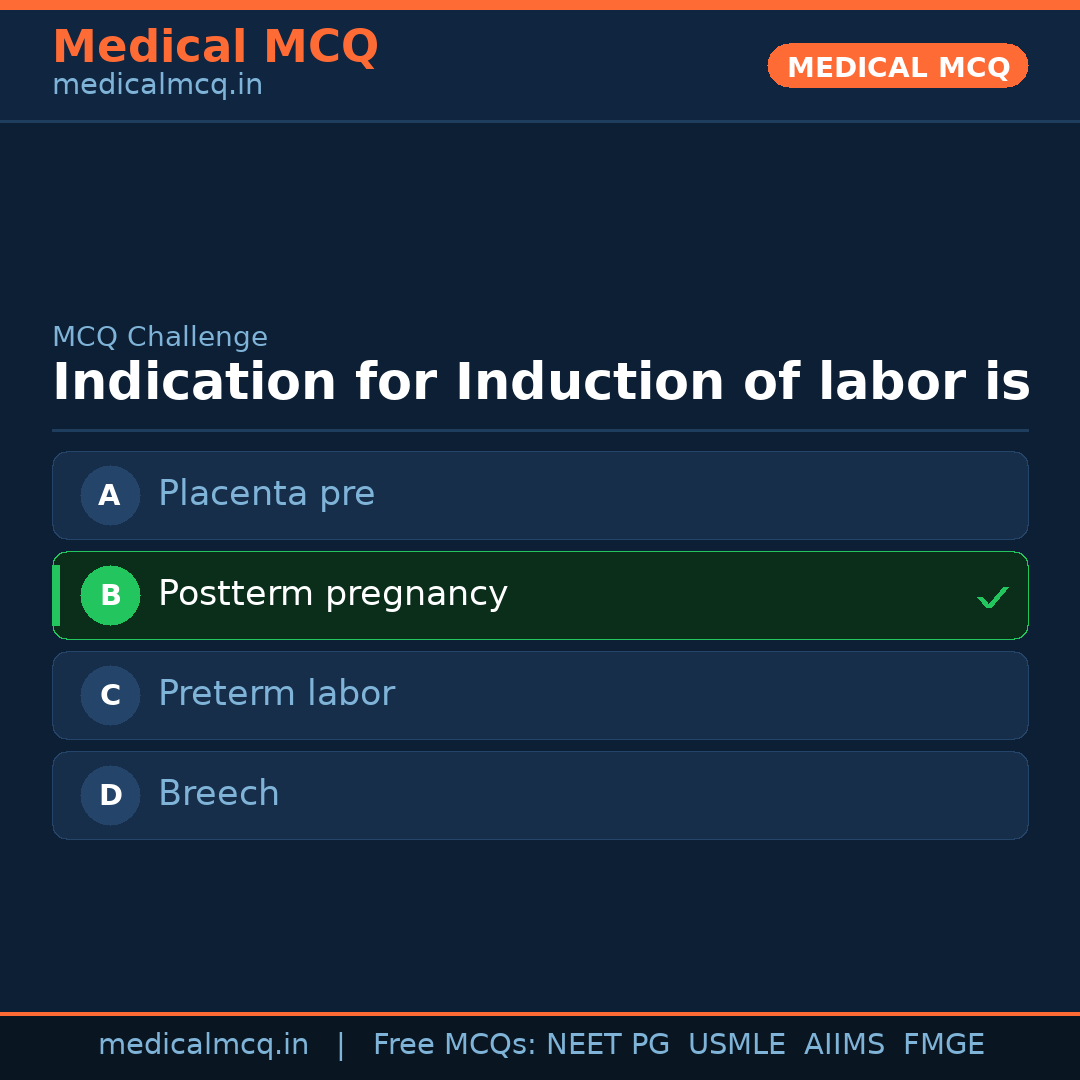Click the letter A option badge

(x=110, y=495)
